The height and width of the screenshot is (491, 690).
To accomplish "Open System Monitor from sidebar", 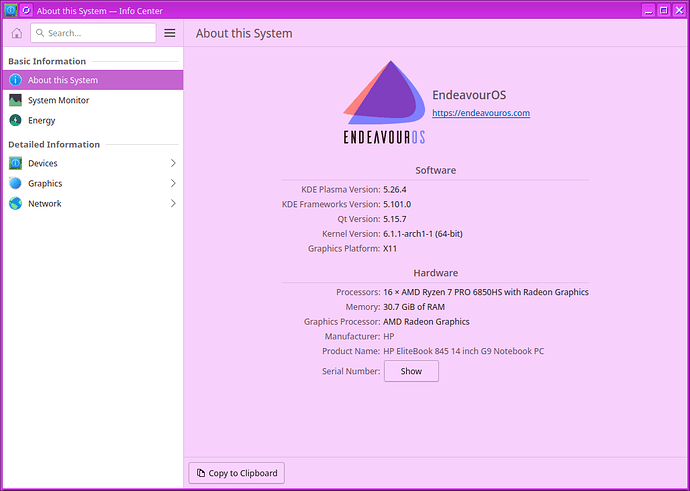I will tap(92, 100).
